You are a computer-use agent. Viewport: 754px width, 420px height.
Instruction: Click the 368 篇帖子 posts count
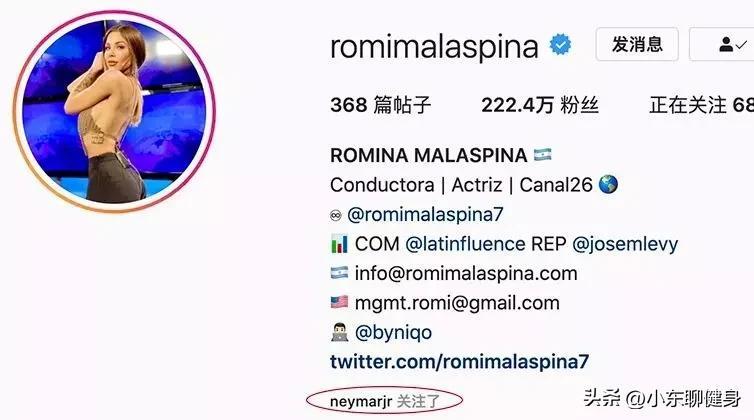tap(380, 105)
